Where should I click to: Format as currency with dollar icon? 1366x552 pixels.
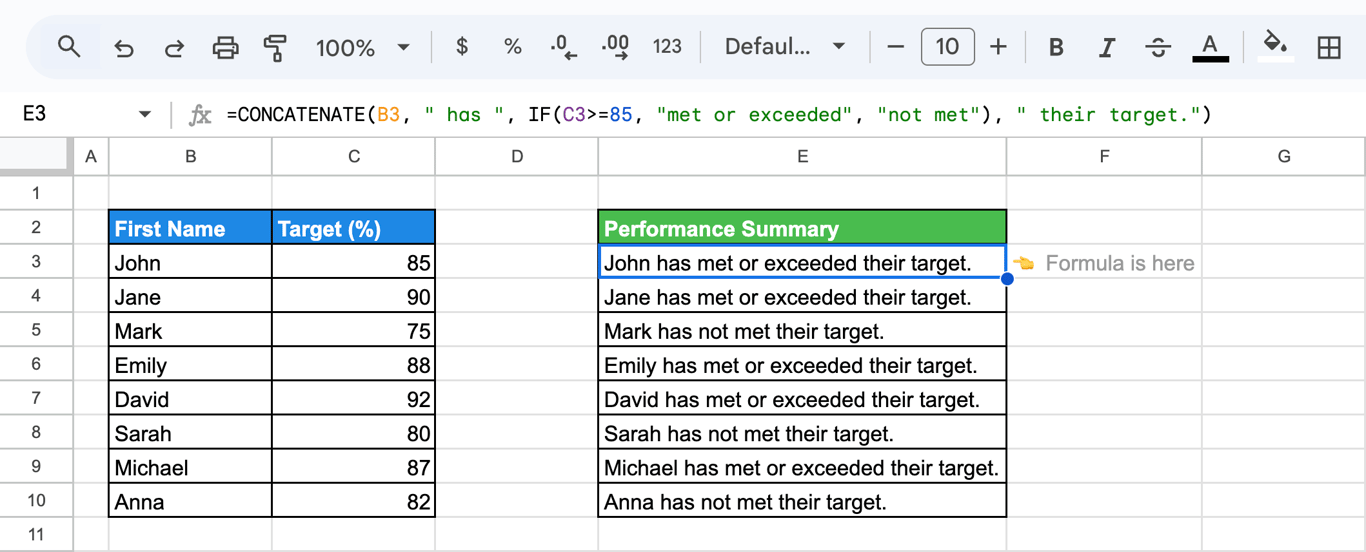point(462,46)
